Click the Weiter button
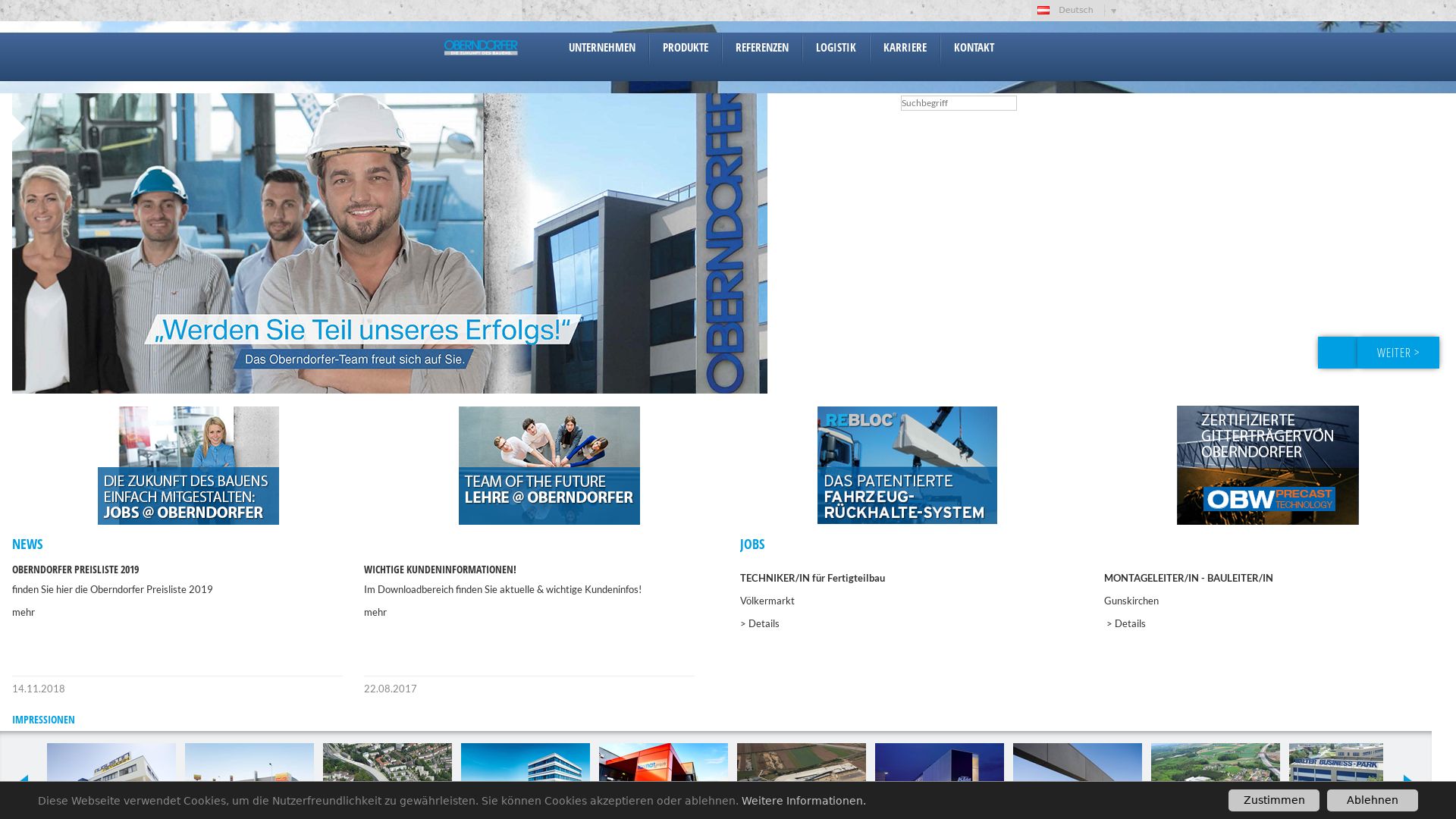Image resolution: width=1456 pixels, height=819 pixels. click(x=1398, y=353)
